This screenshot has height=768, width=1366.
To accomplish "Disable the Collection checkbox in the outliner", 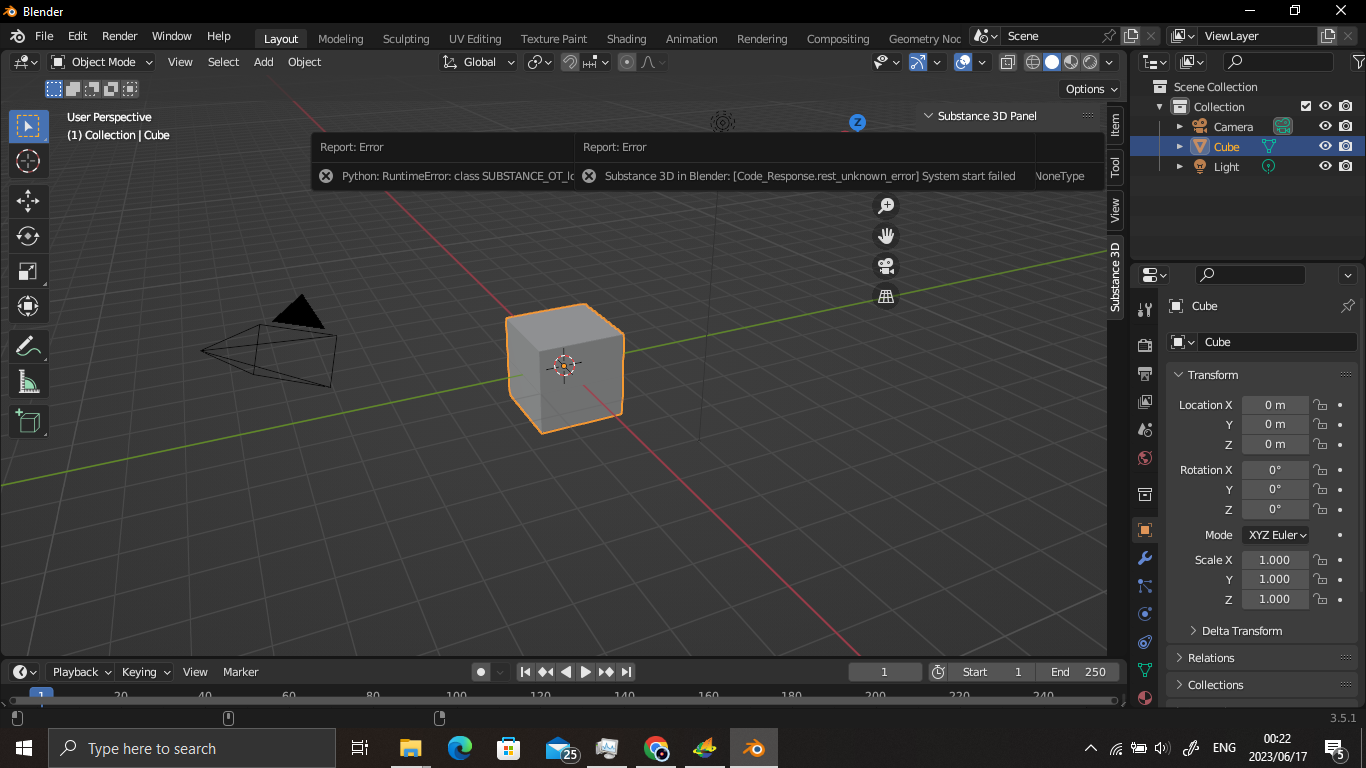I will (x=1305, y=106).
